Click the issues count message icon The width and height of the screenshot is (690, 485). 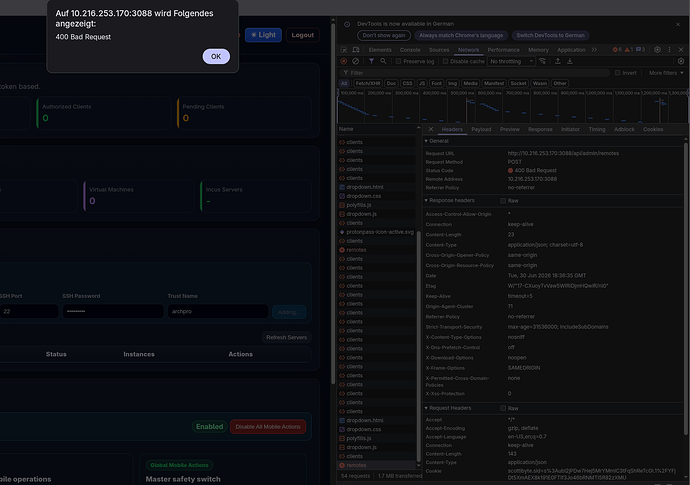(x=639, y=50)
